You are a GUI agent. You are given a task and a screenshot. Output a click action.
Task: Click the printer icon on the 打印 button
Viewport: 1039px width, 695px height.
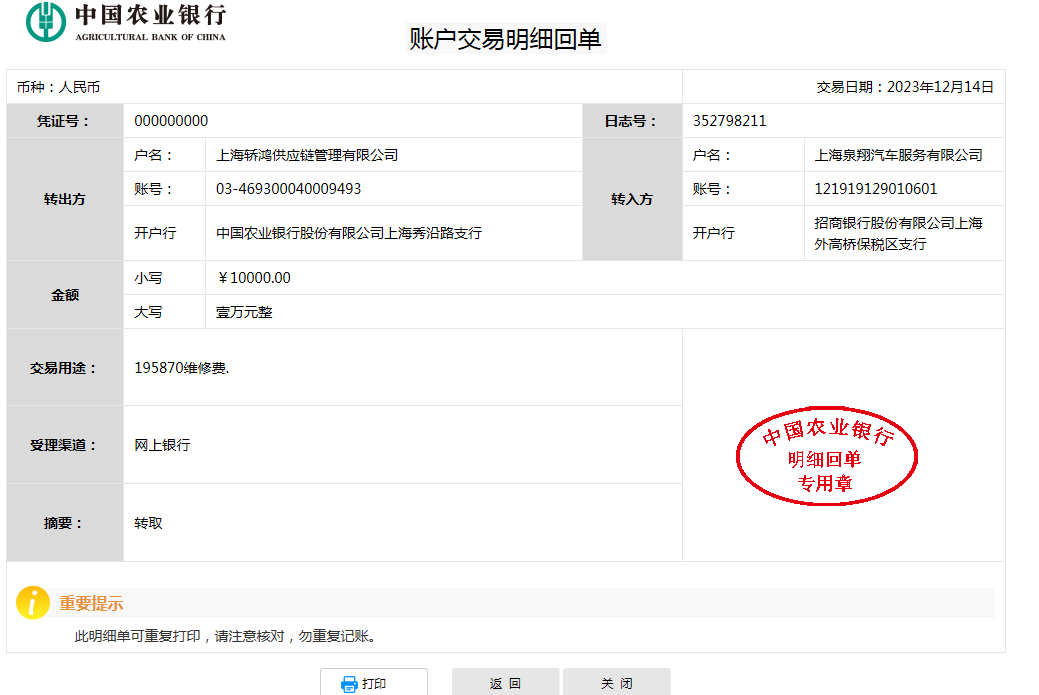[349, 684]
